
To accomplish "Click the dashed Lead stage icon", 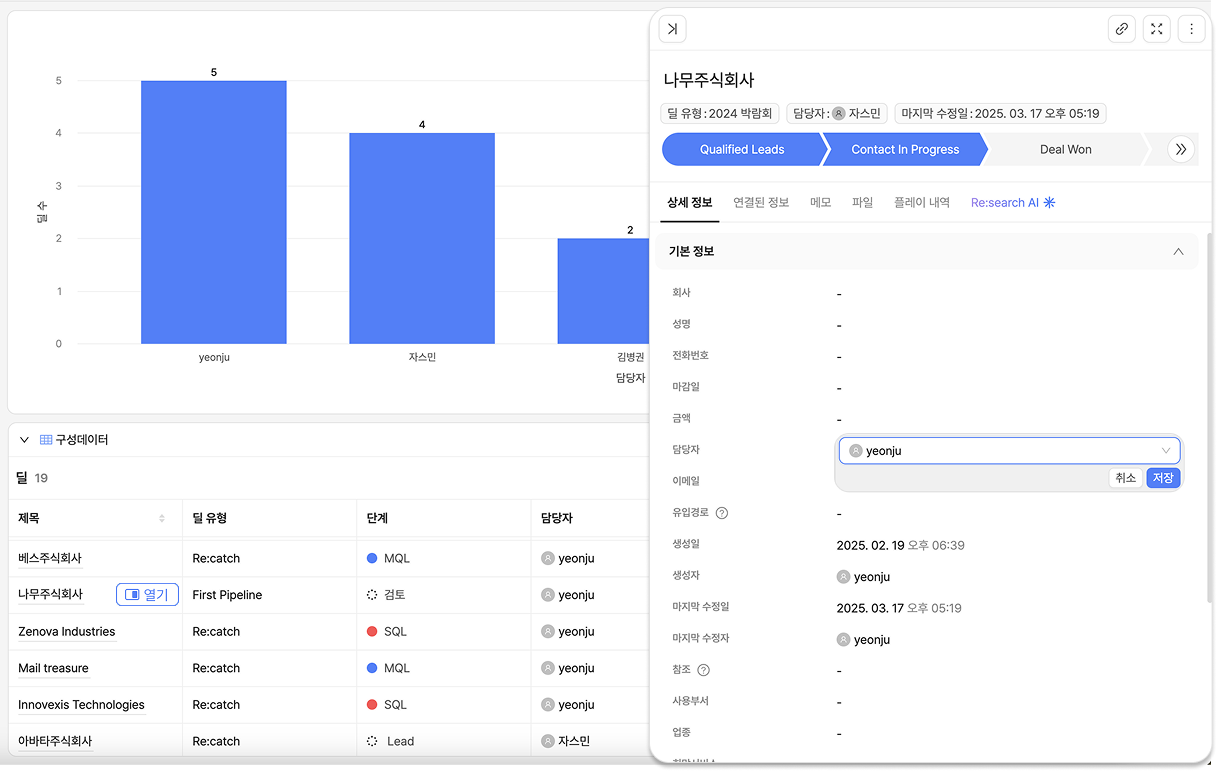I will pyautogui.click(x=372, y=742).
